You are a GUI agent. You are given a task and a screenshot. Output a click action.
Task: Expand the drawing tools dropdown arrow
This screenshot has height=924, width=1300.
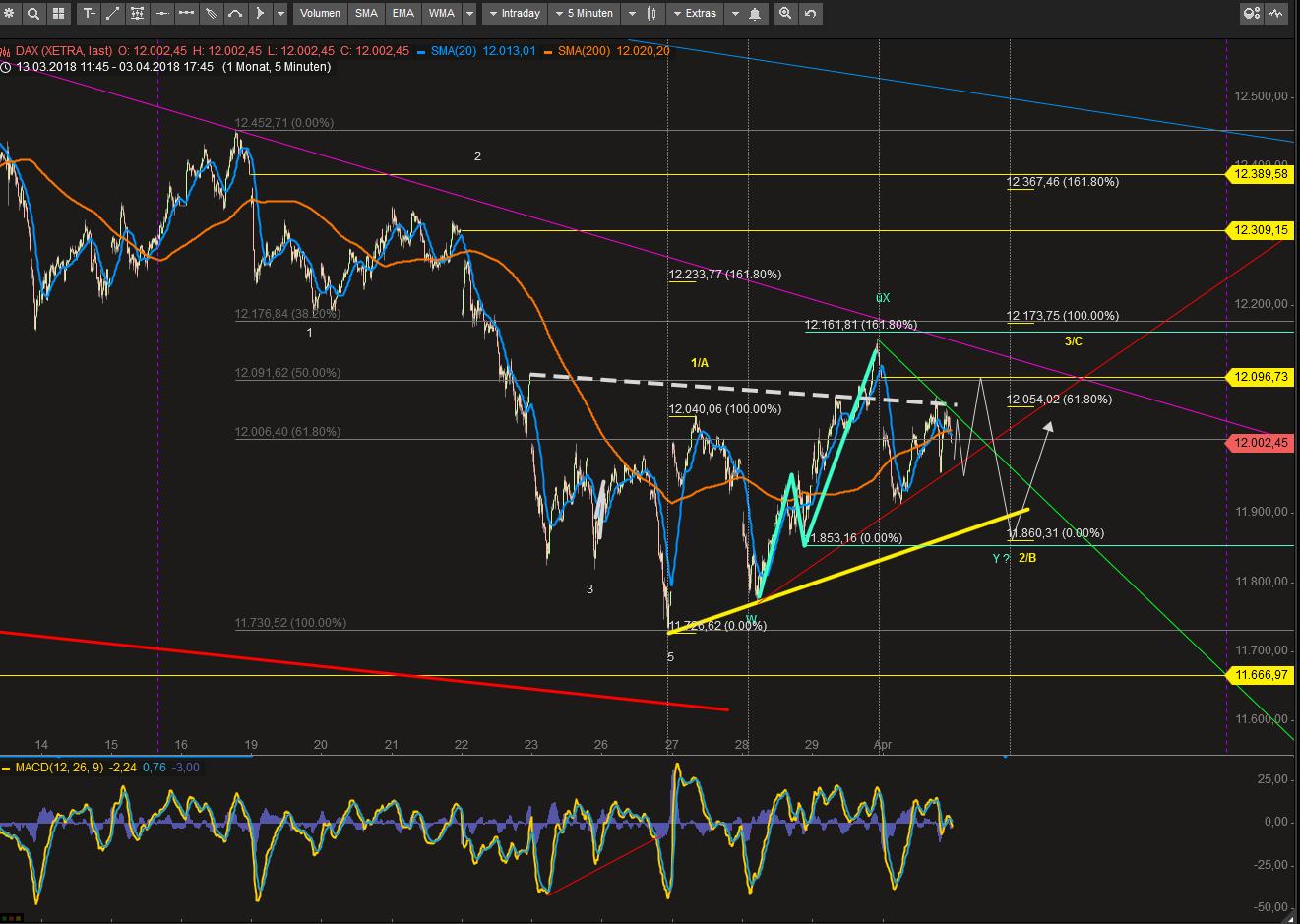click(281, 14)
